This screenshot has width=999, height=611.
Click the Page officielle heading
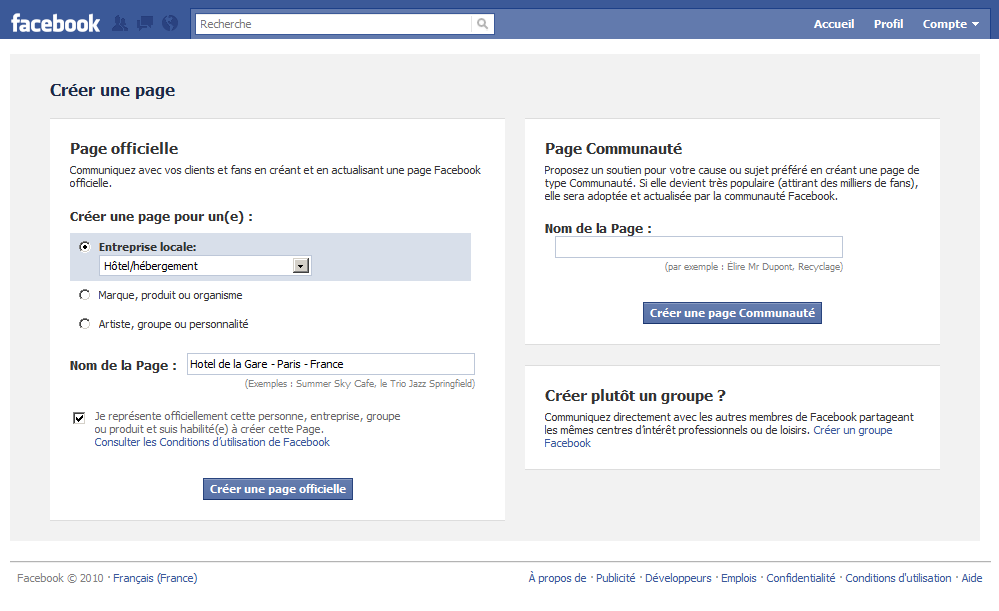pos(124,148)
